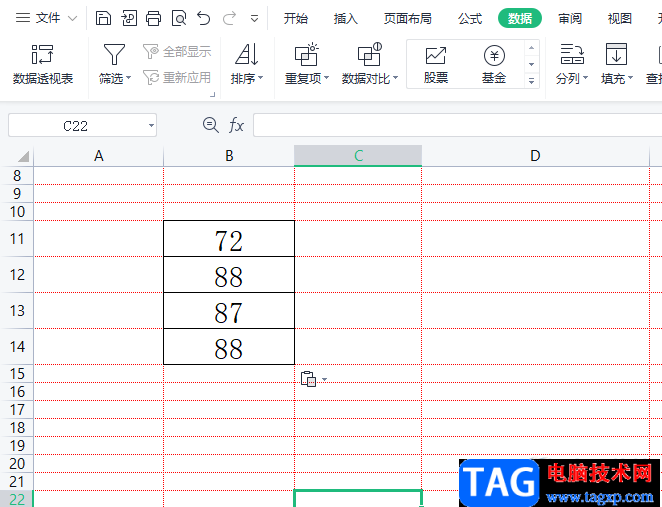Select cell B14 containing 88
662x507 pixels.
tap(229, 347)
